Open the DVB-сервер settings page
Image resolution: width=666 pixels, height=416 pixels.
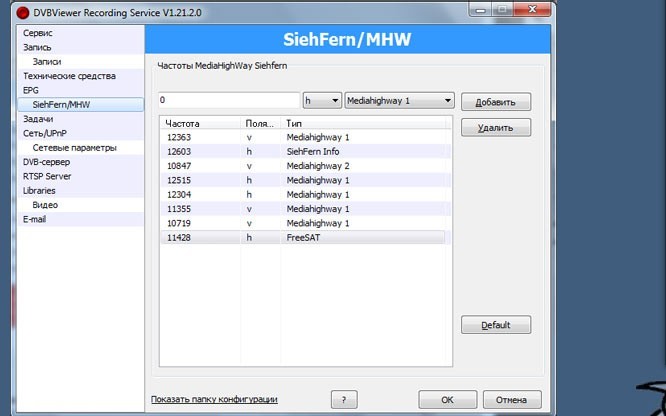pyautogui.click(x=47, y=162)
